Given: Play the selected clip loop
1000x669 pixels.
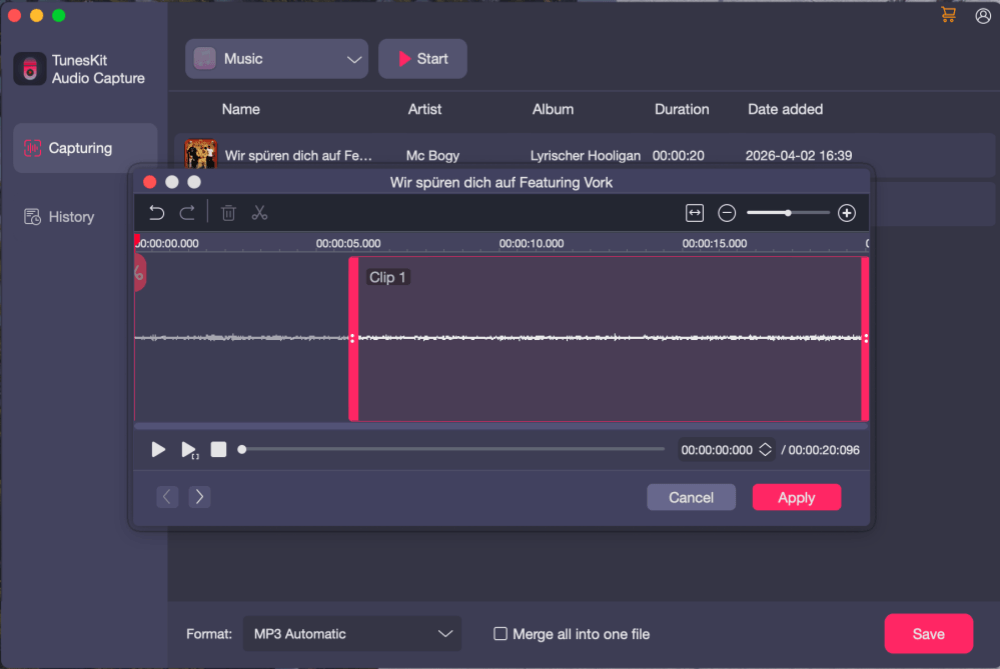Looking at the screenshot, I should [189, 449].
